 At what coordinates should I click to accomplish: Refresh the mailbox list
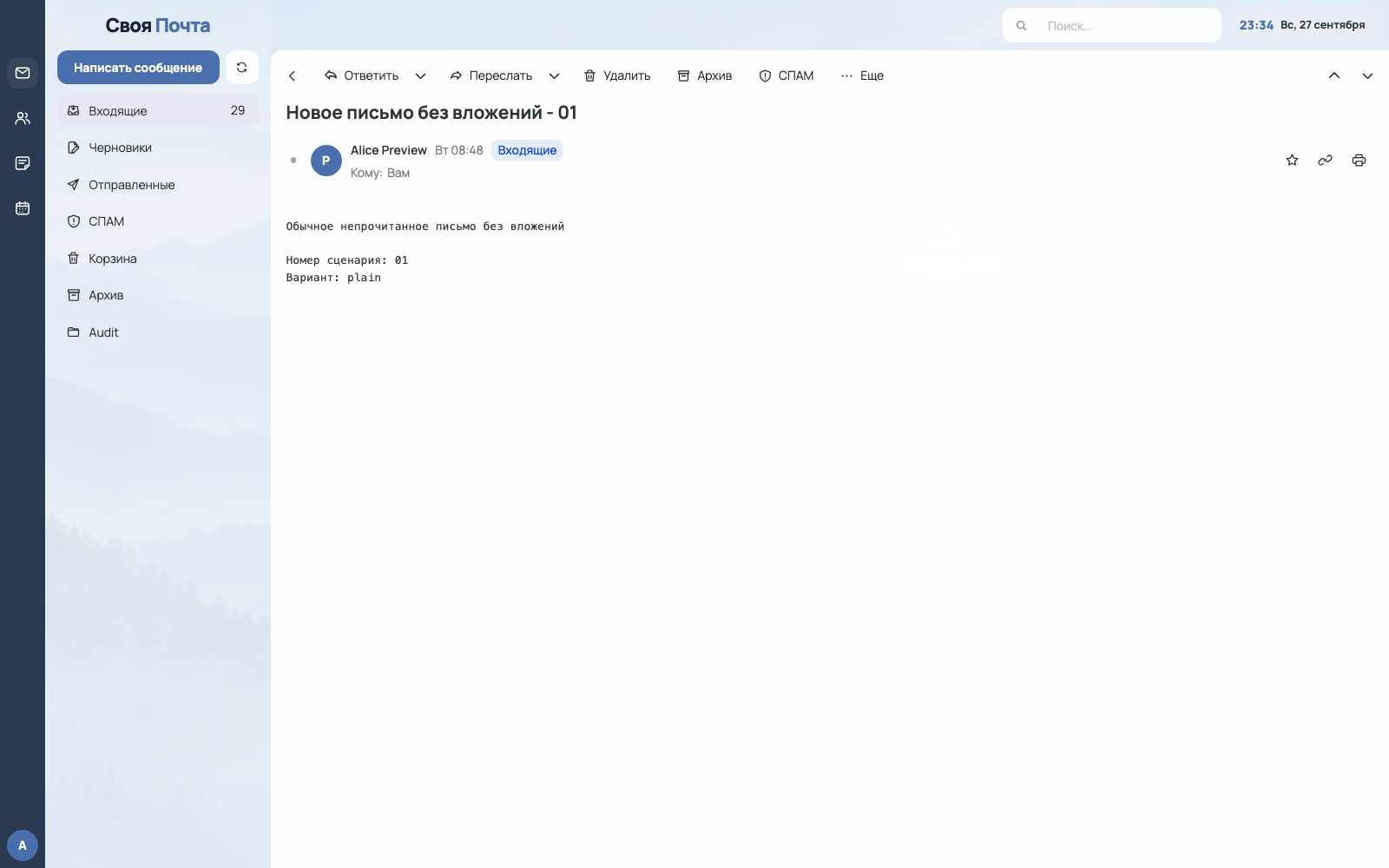242,67
